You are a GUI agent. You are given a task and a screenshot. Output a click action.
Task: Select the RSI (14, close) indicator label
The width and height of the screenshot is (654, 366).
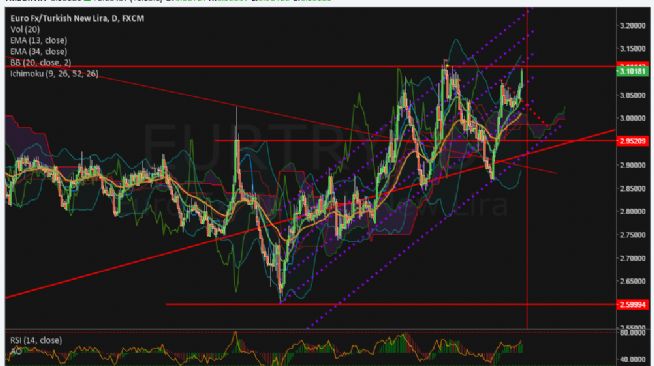[x=36, y=340]
